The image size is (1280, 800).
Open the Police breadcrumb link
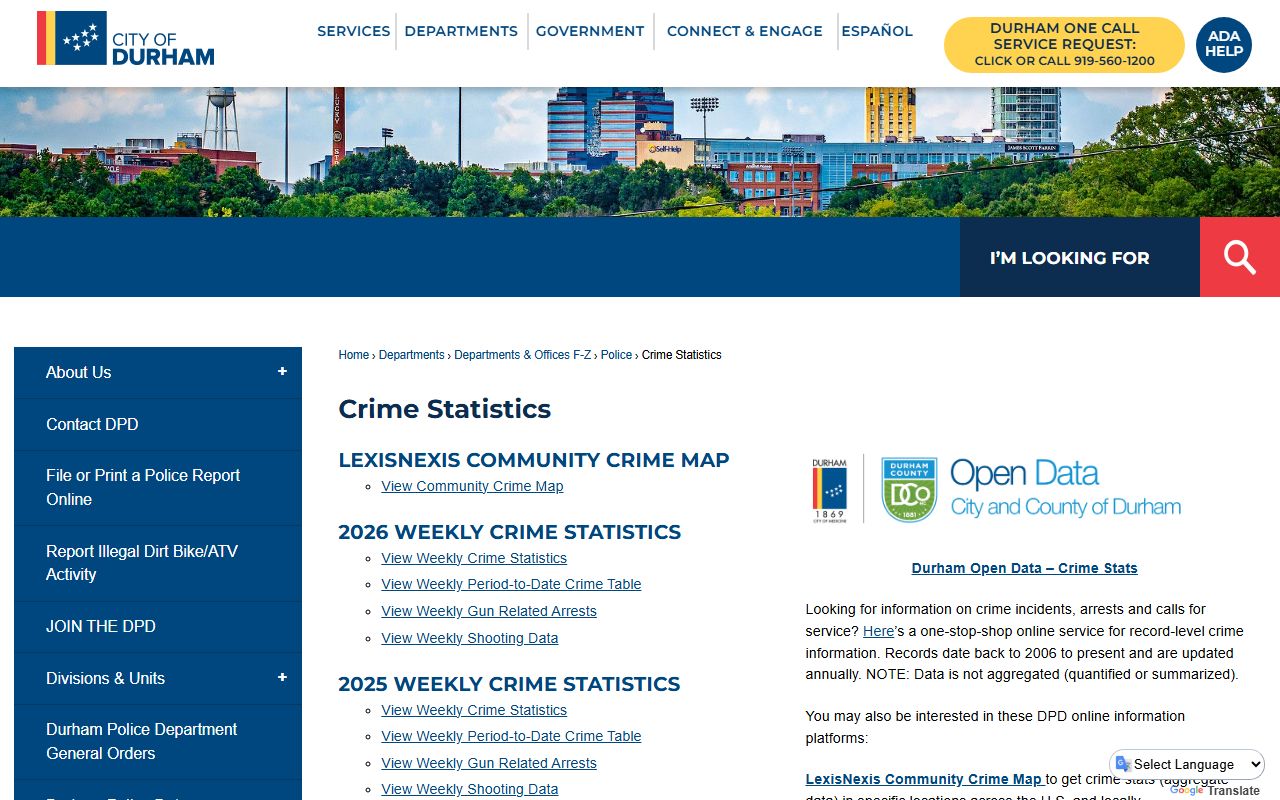[616, 355]
